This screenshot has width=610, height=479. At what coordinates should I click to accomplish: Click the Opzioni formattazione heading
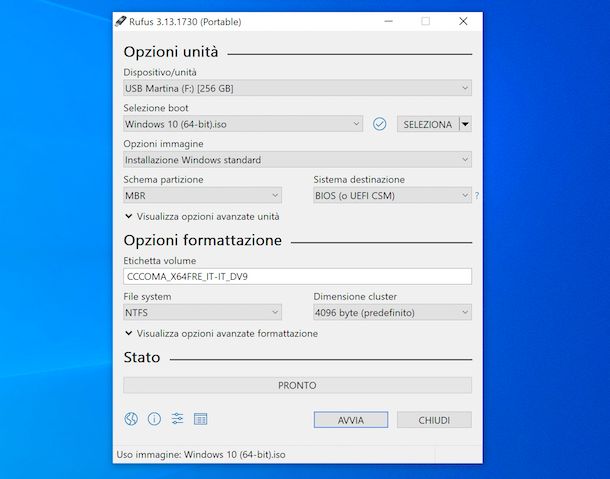203,240
